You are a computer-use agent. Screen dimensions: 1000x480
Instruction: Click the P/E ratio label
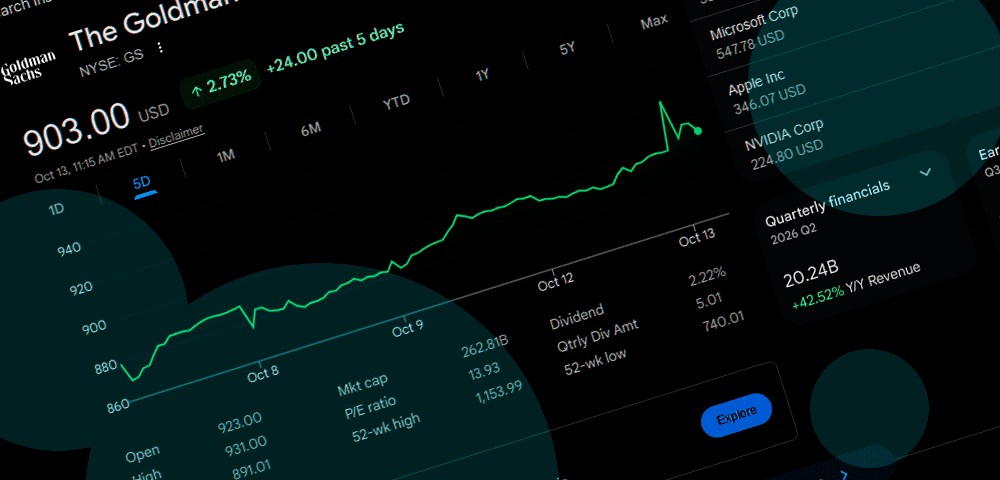[370, 408]
